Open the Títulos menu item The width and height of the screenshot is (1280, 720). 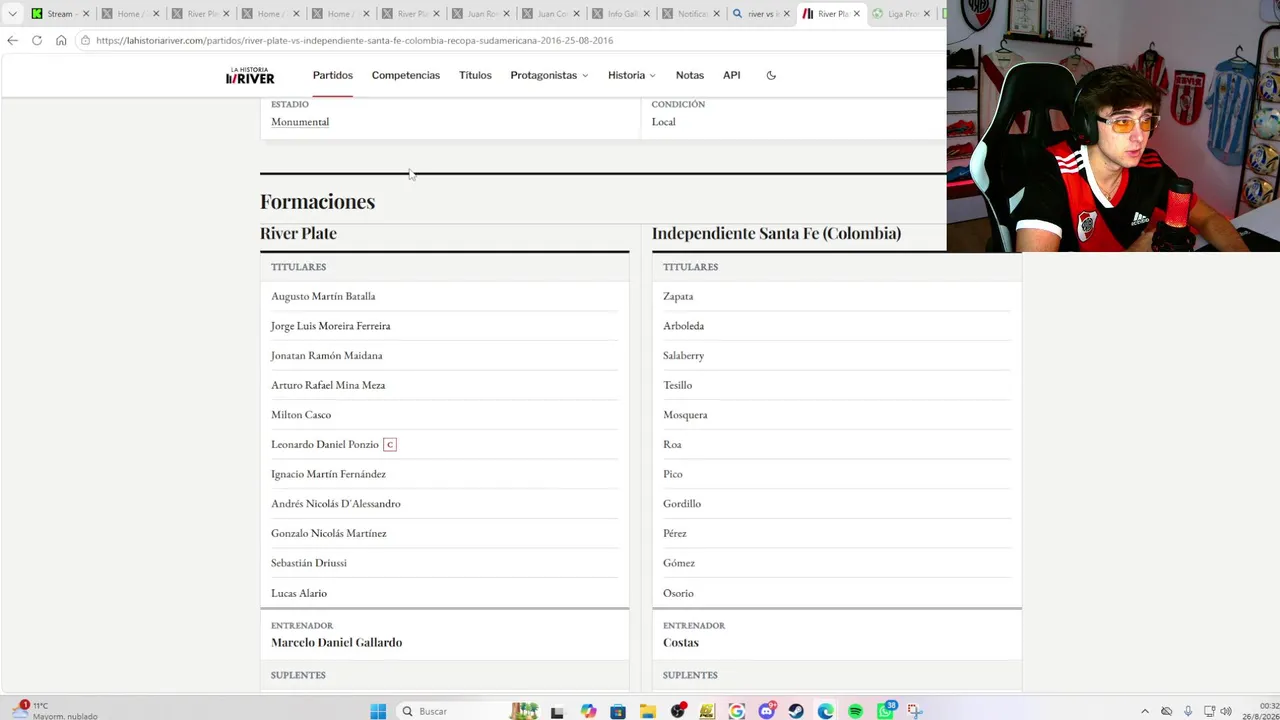(x=475, y=75)
